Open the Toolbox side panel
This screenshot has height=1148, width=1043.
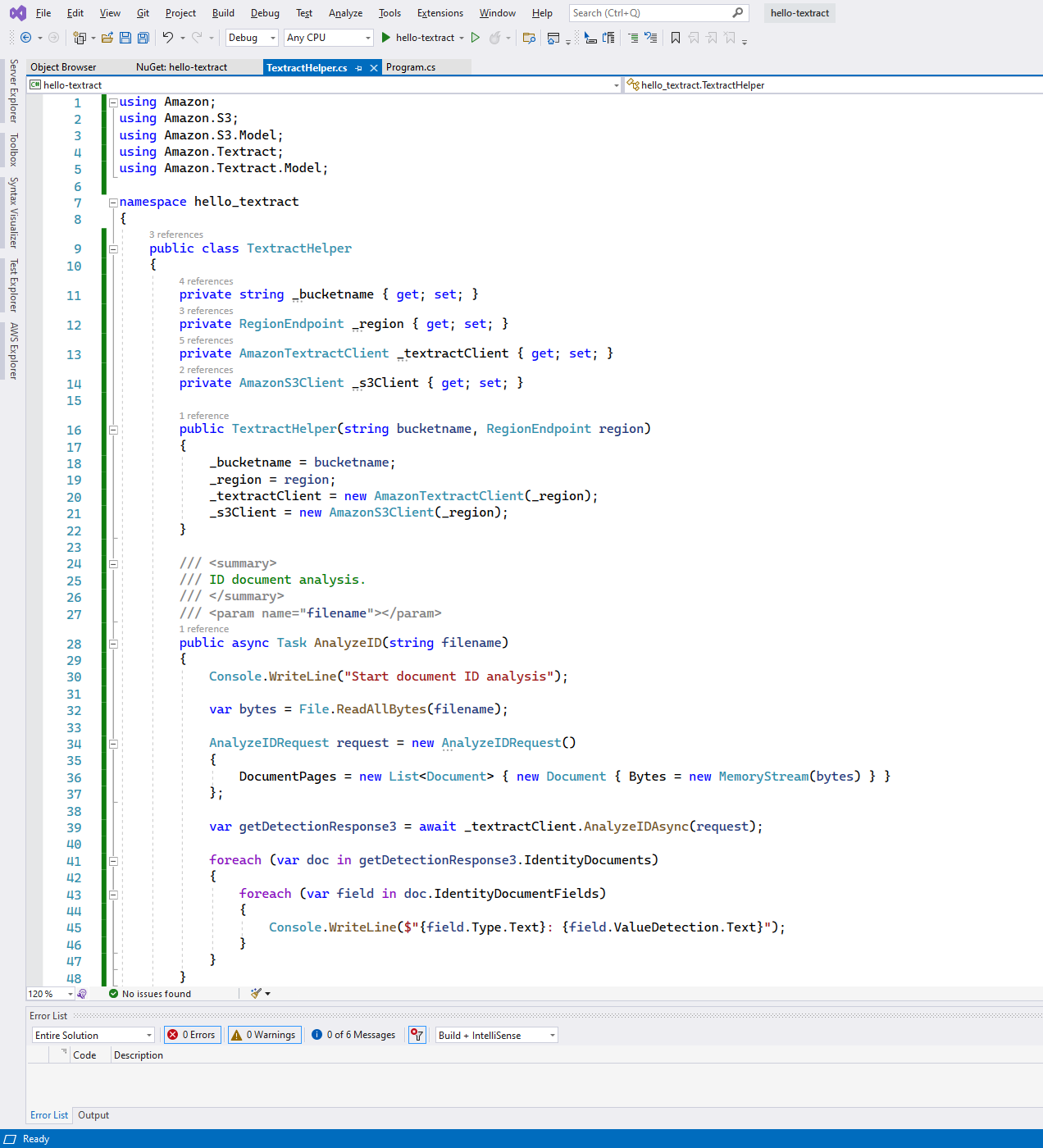(x=13, y=150)
